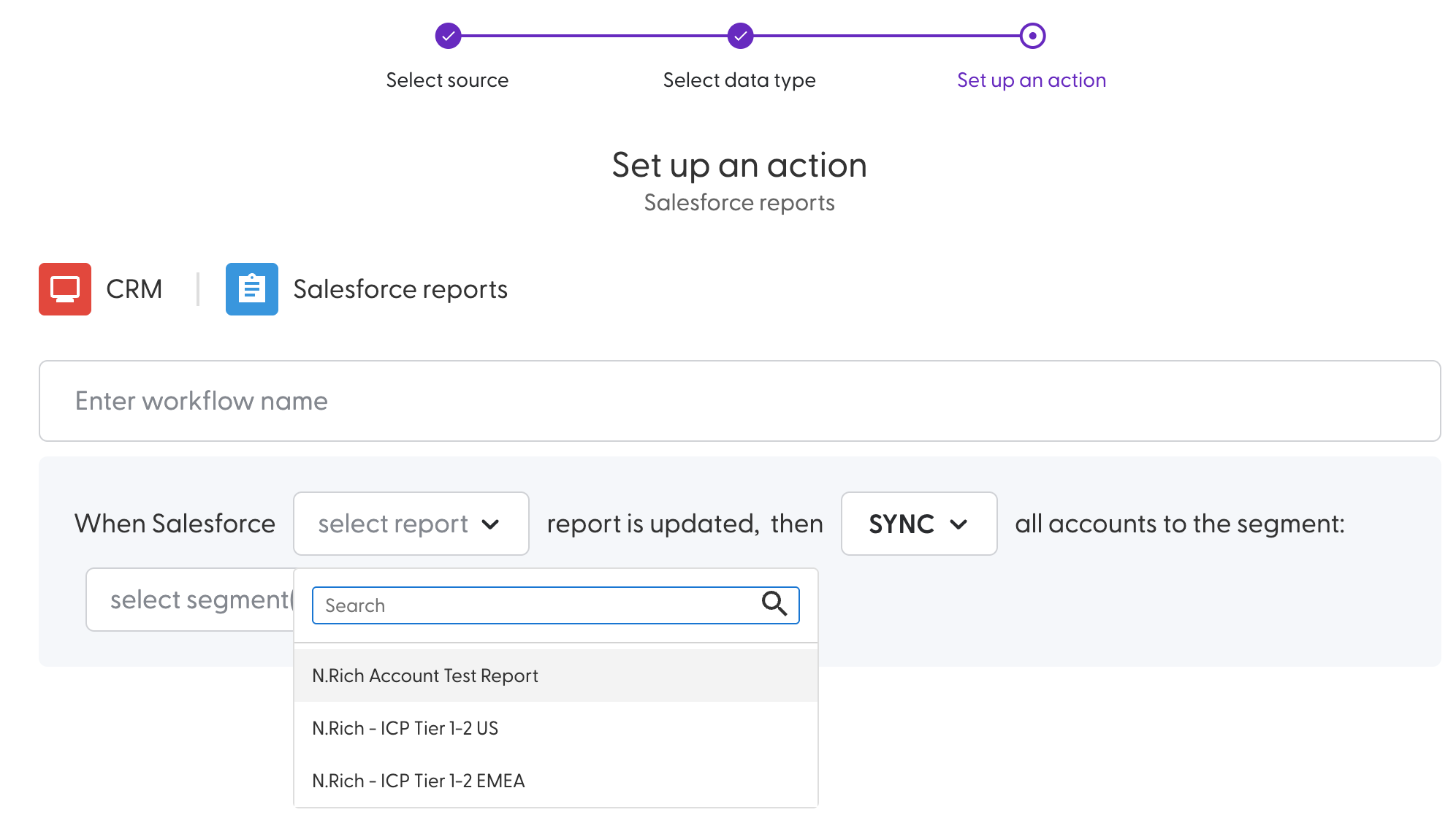Screen dimensions: 1456x815
Task: Focus the Enter workflow name field
Action: click(x=739, y=401)
